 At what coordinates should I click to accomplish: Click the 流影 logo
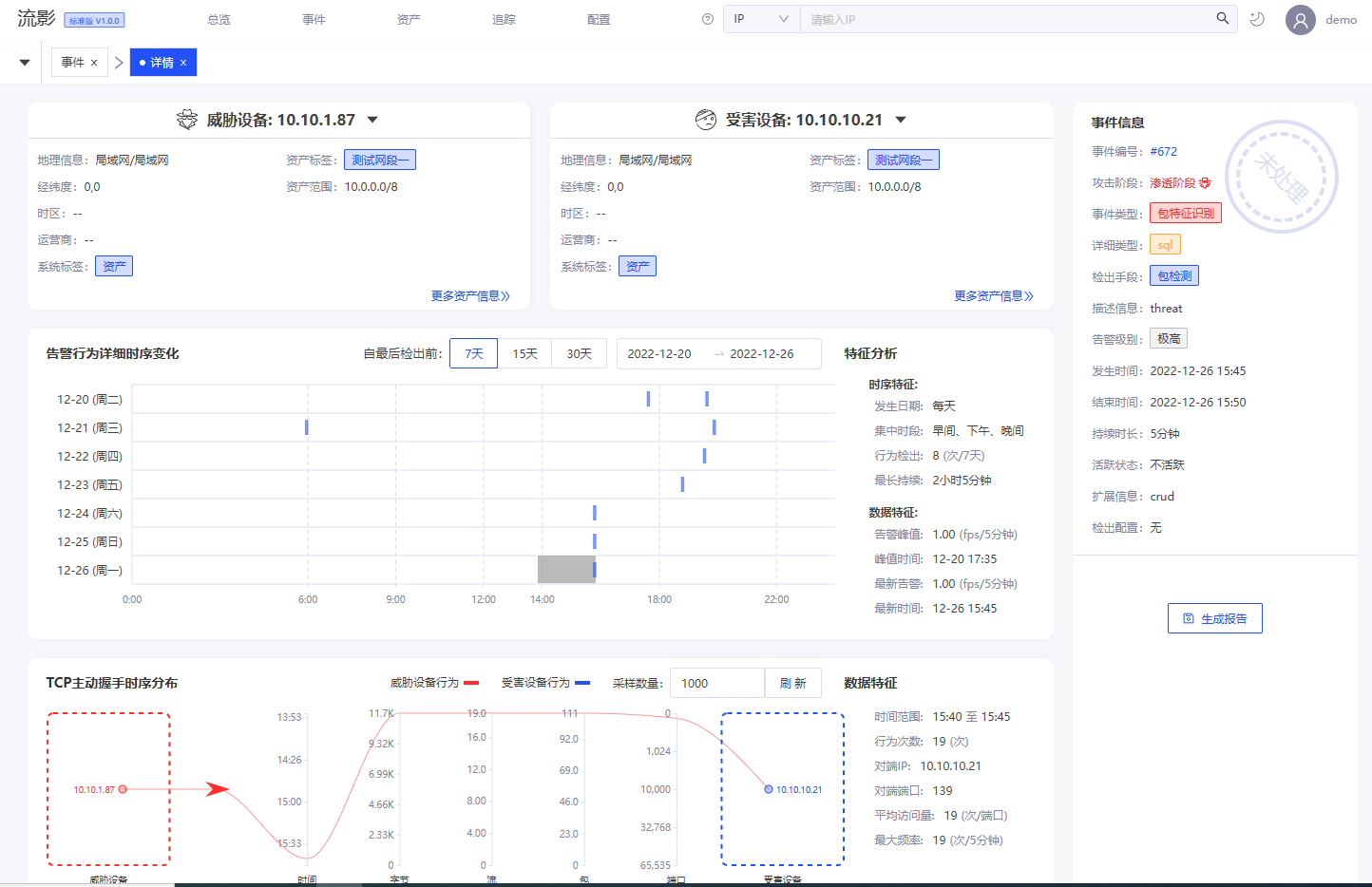tap(36, 18)
